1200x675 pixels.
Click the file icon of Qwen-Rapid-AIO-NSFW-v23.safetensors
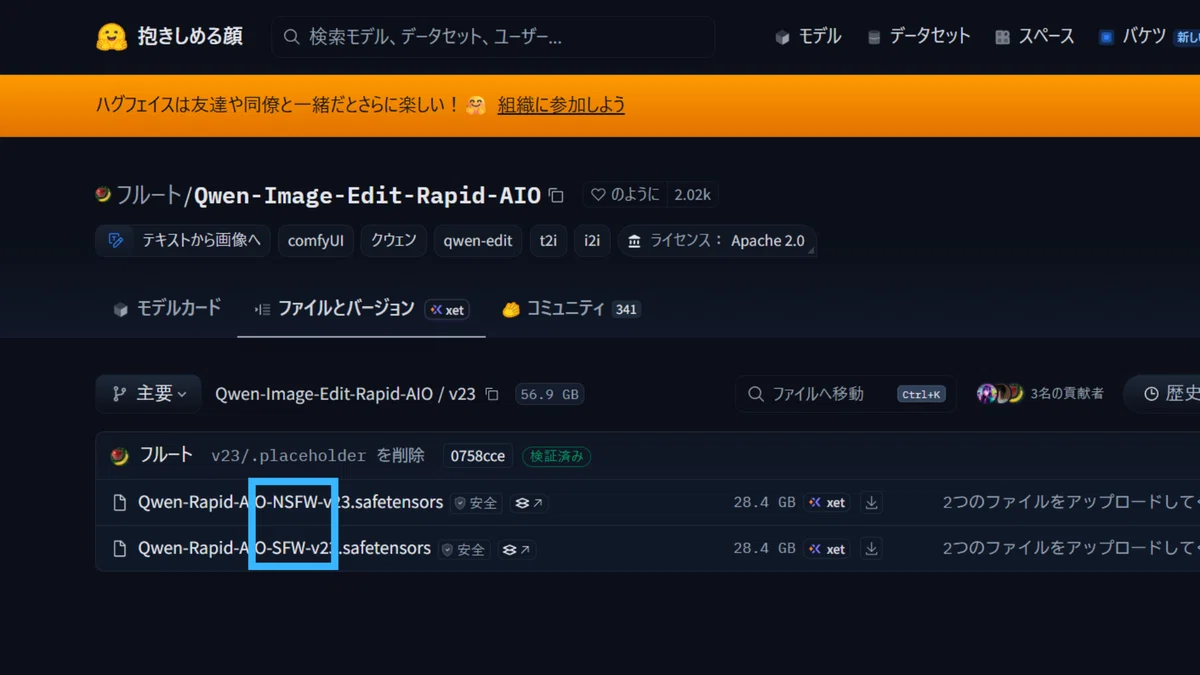(120, 502)
